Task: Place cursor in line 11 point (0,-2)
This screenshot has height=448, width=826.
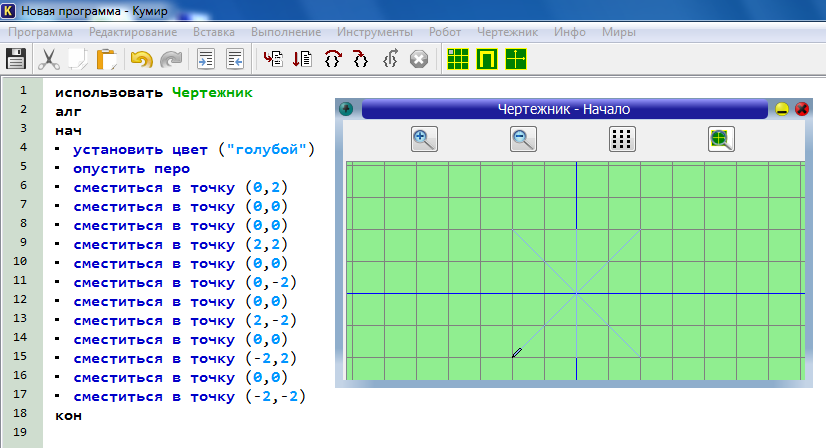Action: [x=271, y=283]
